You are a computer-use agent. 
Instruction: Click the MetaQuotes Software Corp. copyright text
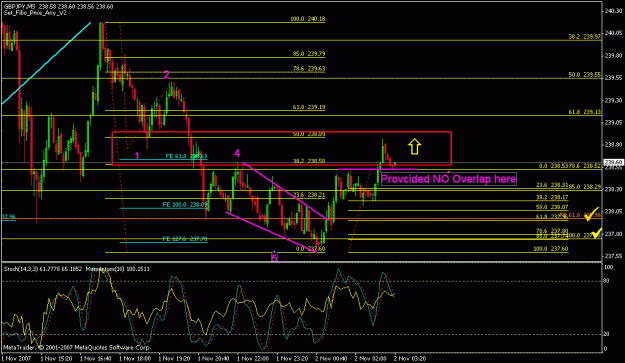click(x=77, y=348)
